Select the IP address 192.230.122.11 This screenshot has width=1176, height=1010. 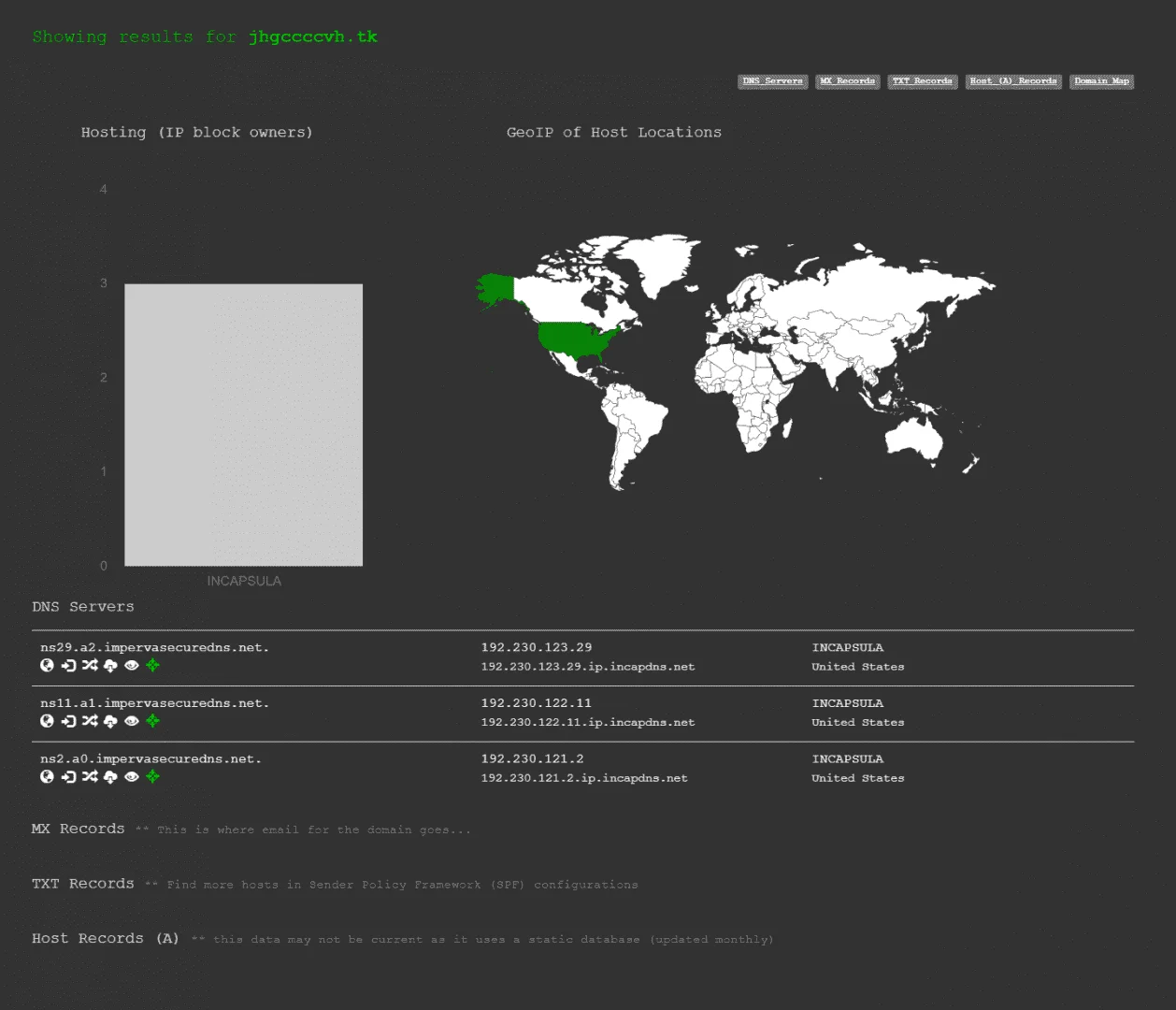coord(537,703)
